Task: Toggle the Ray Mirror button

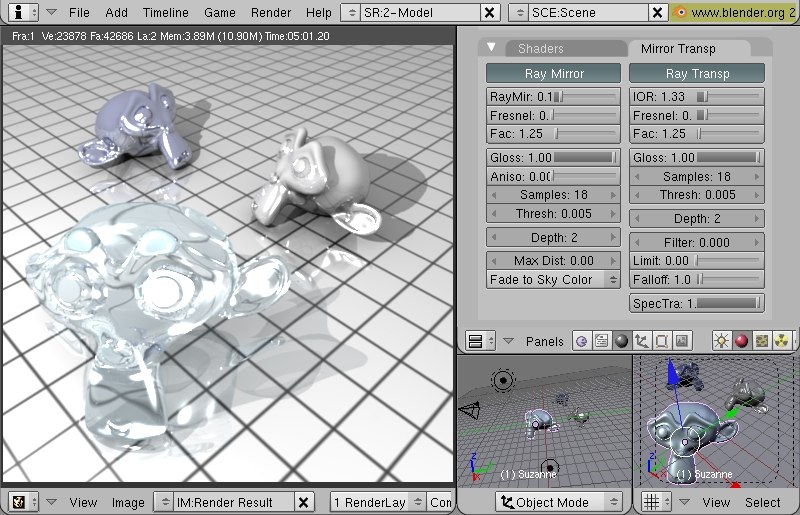Action: coord(554,73)
